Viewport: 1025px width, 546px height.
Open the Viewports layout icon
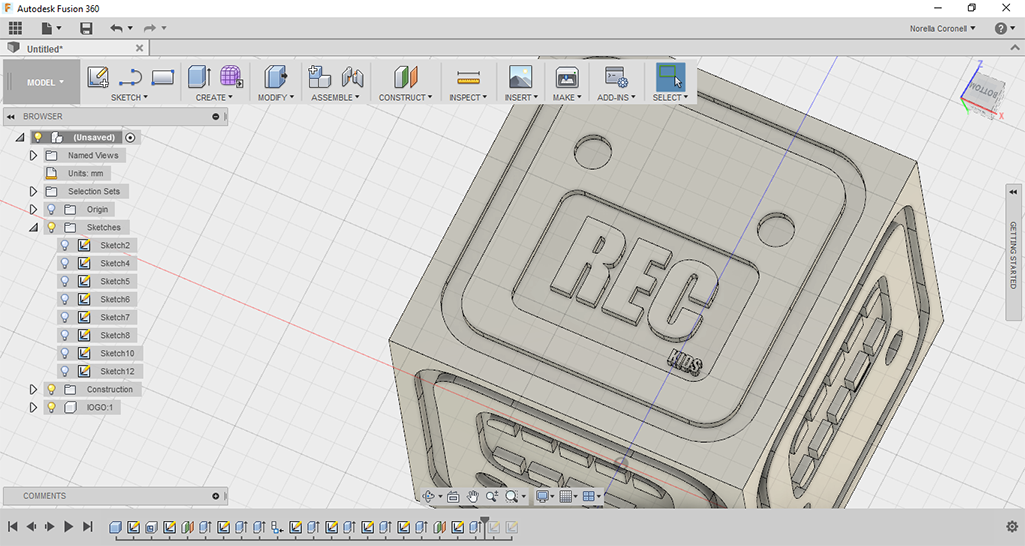click(x=588, y=496)
